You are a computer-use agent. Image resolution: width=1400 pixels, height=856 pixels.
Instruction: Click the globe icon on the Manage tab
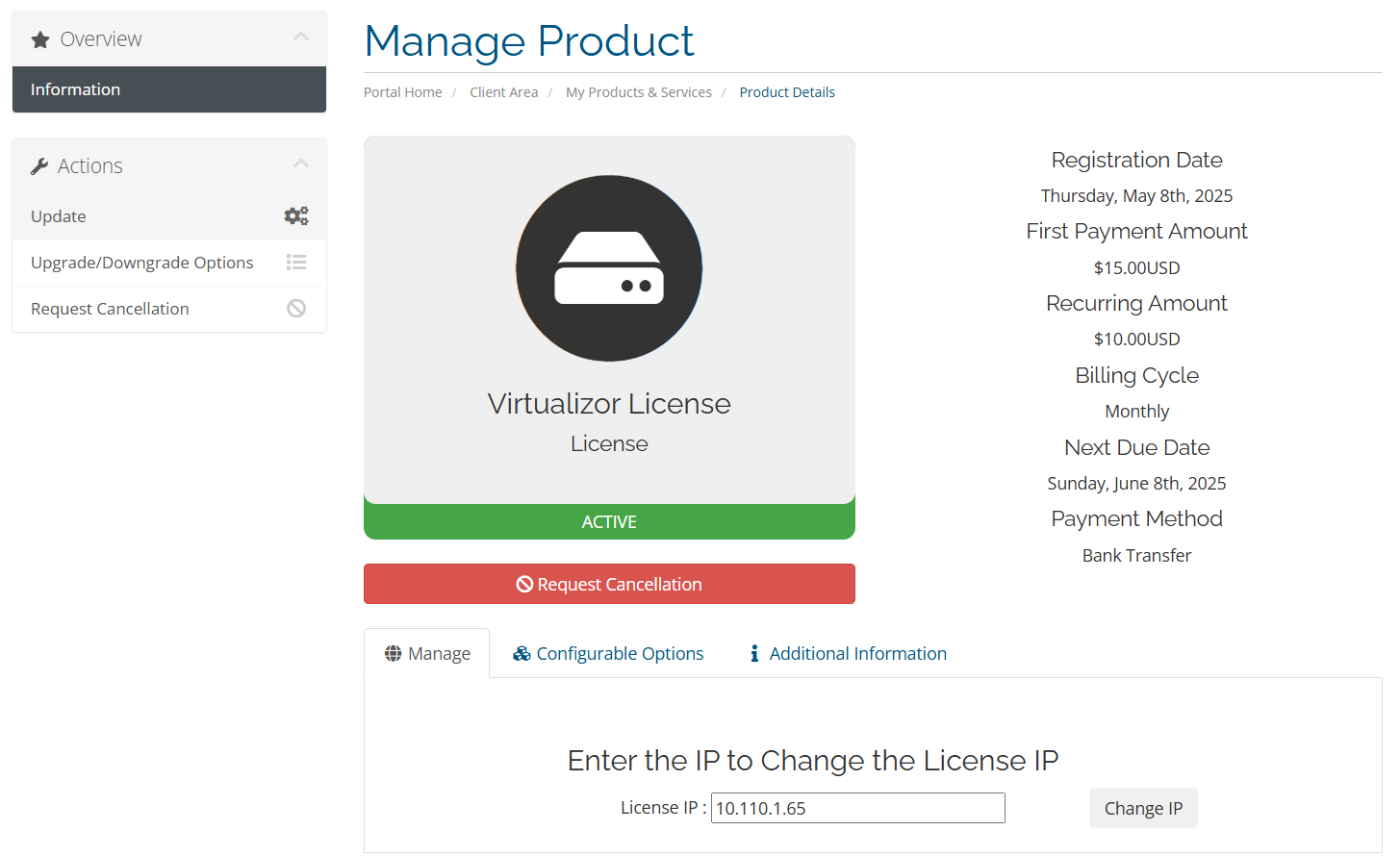[x=393, y=653]
